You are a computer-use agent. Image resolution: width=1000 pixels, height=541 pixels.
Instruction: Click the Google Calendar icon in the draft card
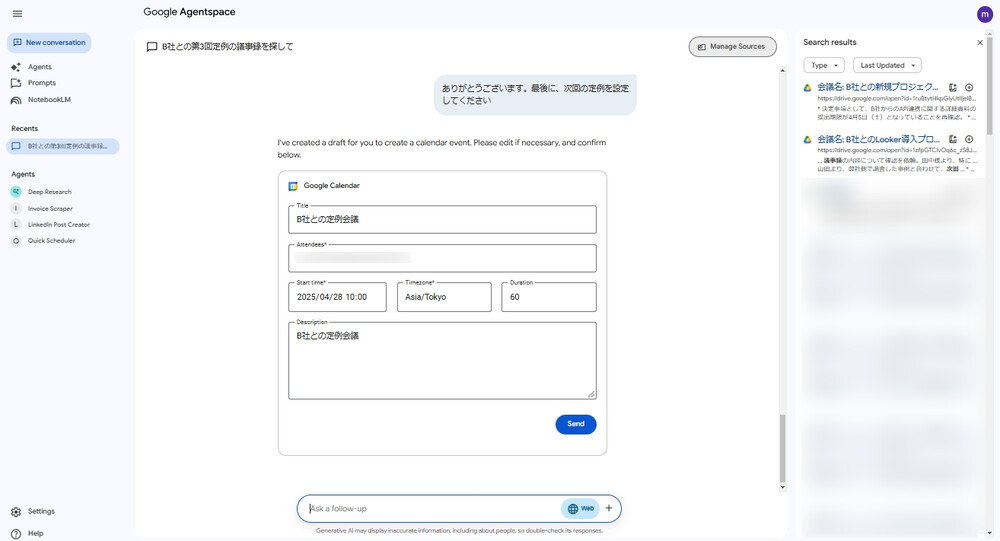[x=293, y=186]
